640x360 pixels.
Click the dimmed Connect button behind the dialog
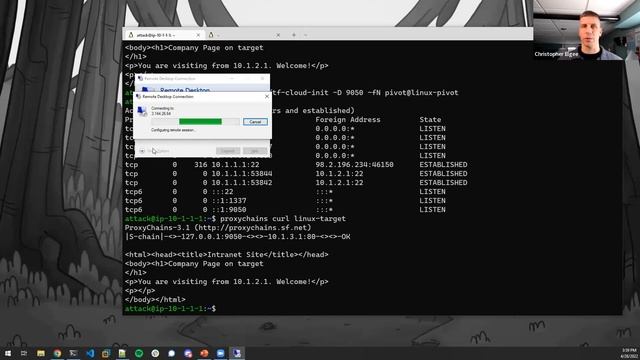(x=228, y=151)
